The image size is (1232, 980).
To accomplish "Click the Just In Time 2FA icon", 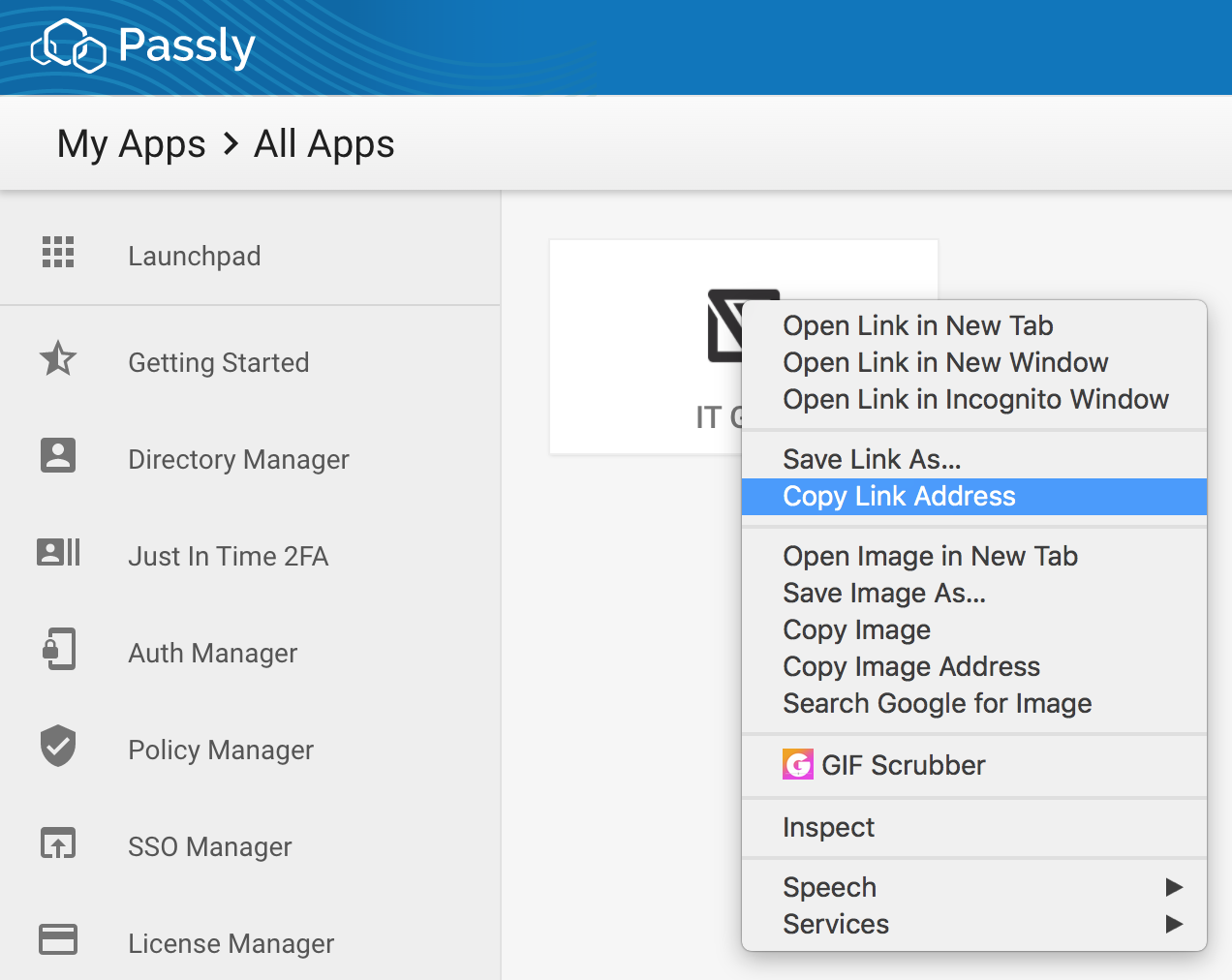I will point(58,552).
